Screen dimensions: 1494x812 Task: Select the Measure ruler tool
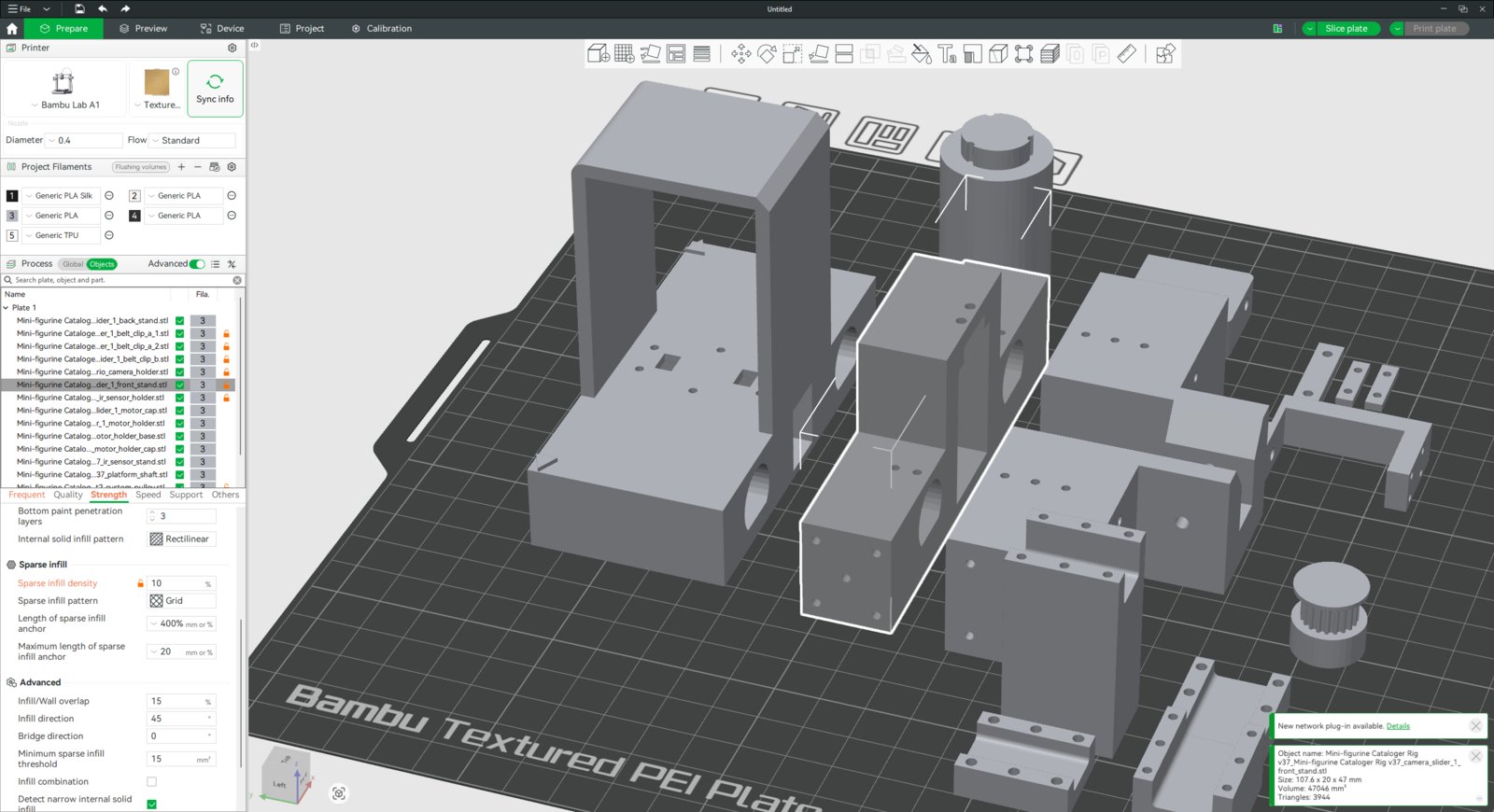click(x=1127, y=54)
